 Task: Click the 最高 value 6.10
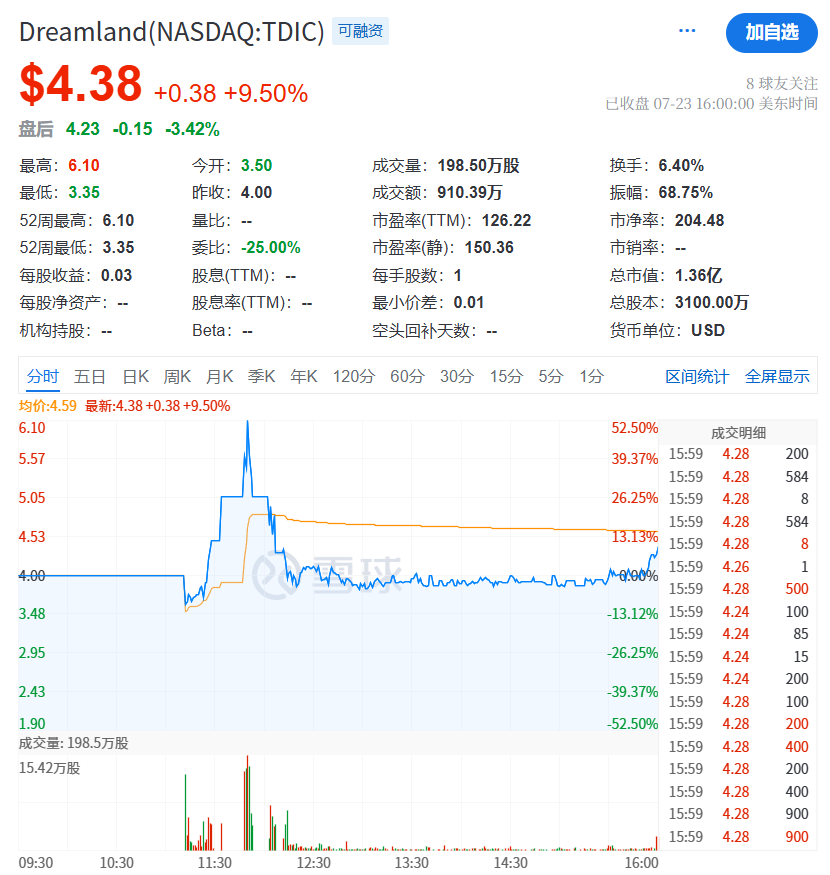pyautogui.click(x=84, y=165)
